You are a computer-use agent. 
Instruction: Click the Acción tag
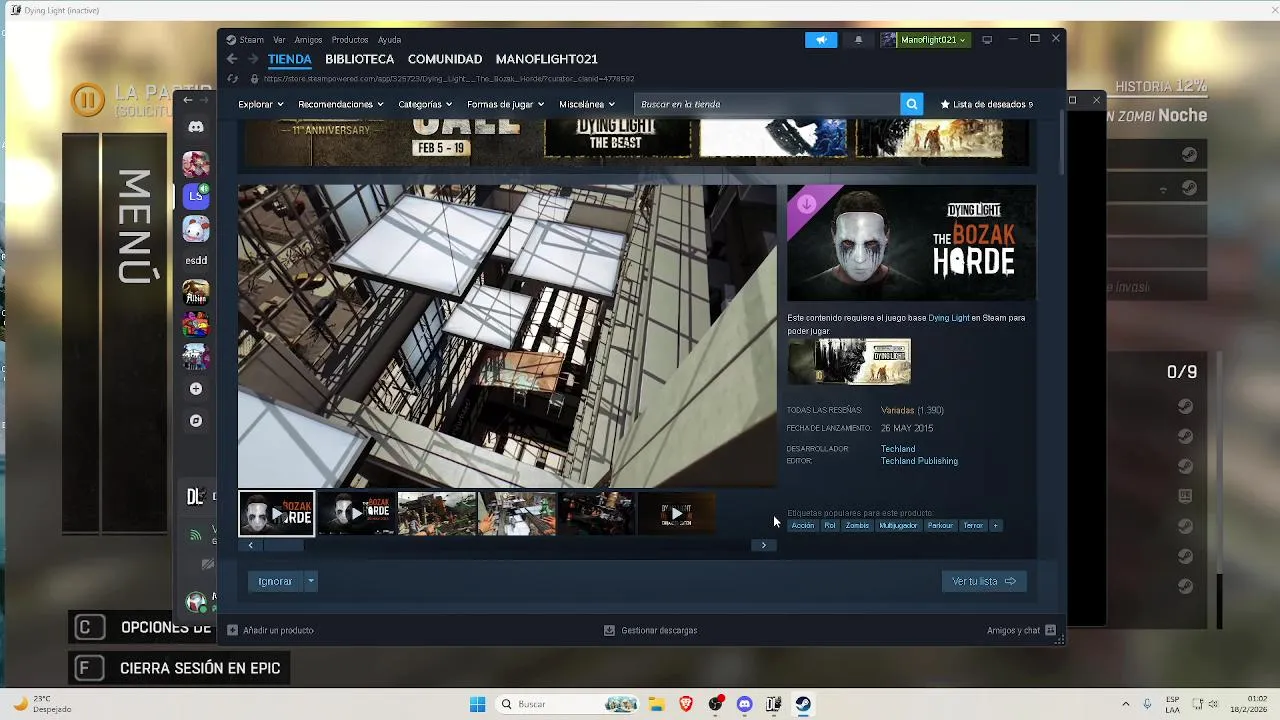pyautogui.click(x=803, y=525)
